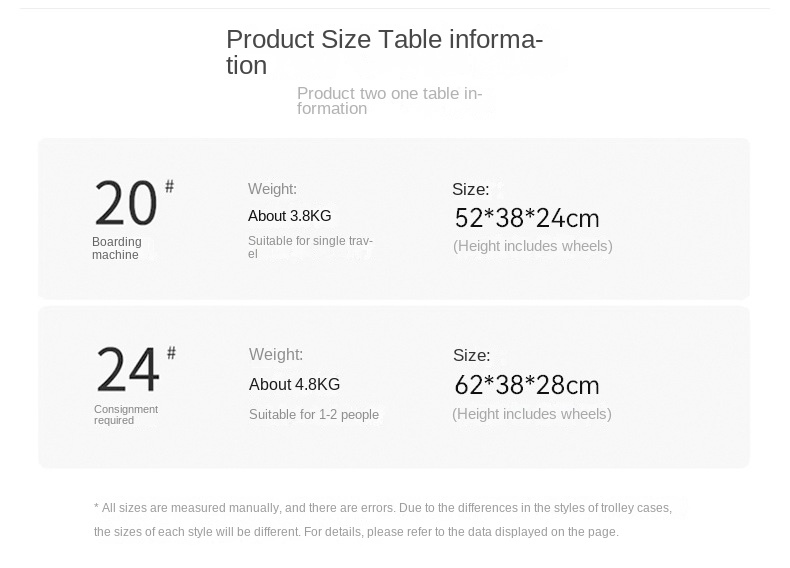Image resolution: width=790 pixels, height=568 pixels.
Task: Click the Height includes wheels note under 52*38*24cm
Action: point(532,246)
